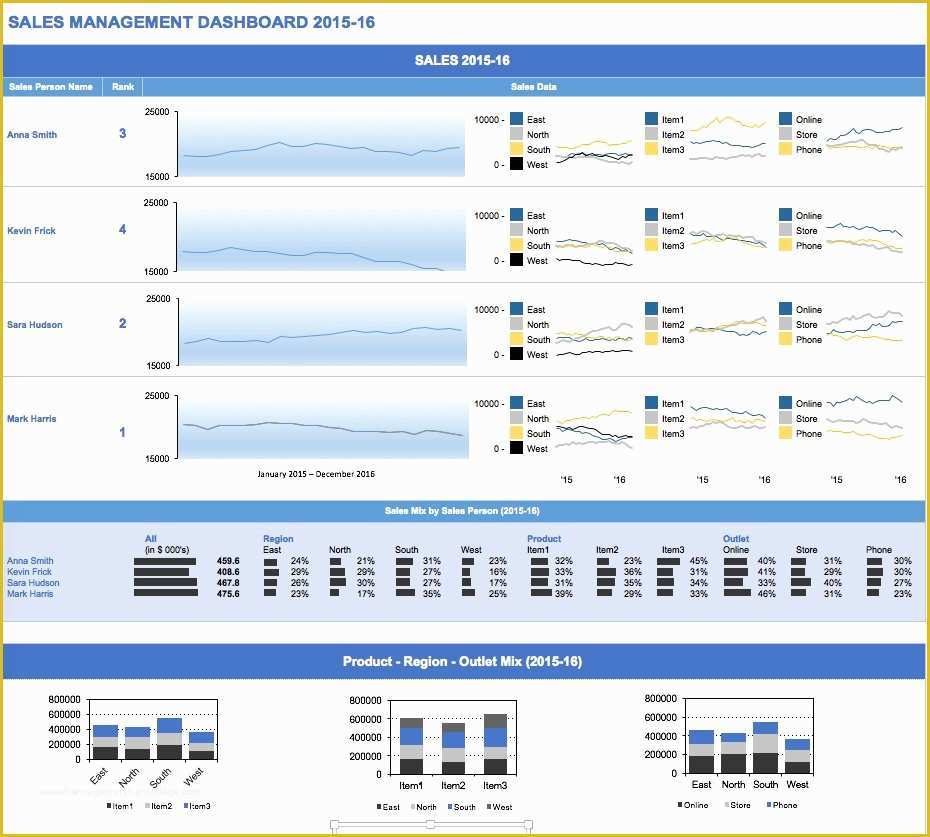
Task: Click the Item3 bar in the product-by-region stacked chart
Action: pos(495,744)
